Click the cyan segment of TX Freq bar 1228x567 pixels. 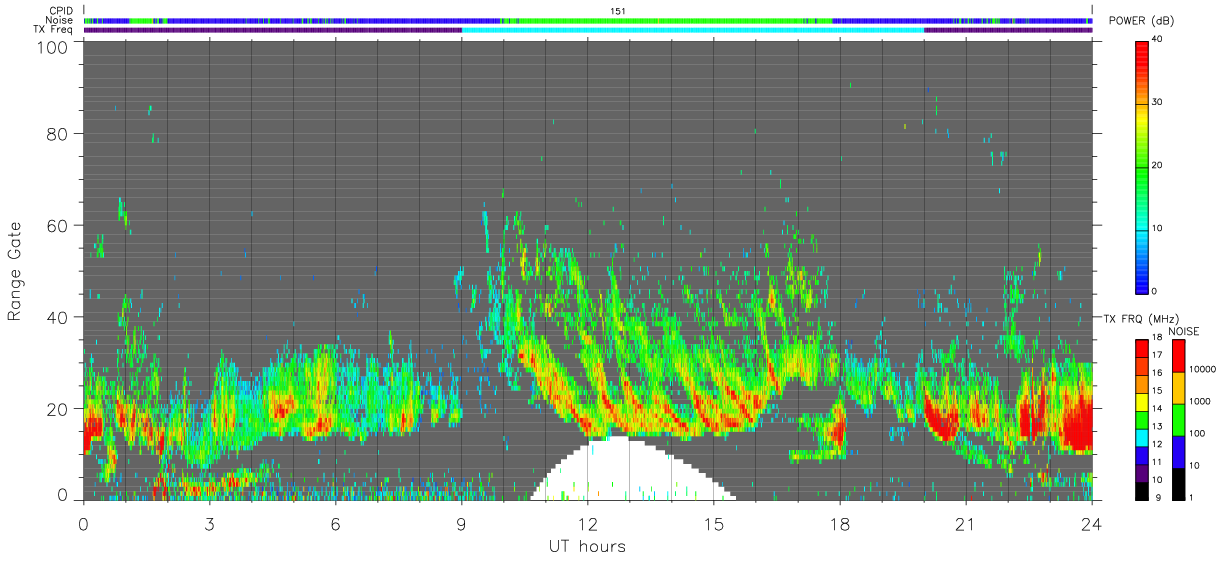click(692, 30)
